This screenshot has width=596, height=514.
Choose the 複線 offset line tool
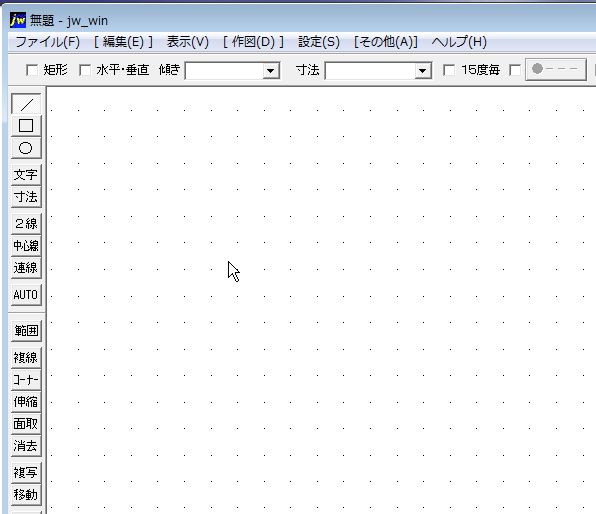tap(26, 357)
